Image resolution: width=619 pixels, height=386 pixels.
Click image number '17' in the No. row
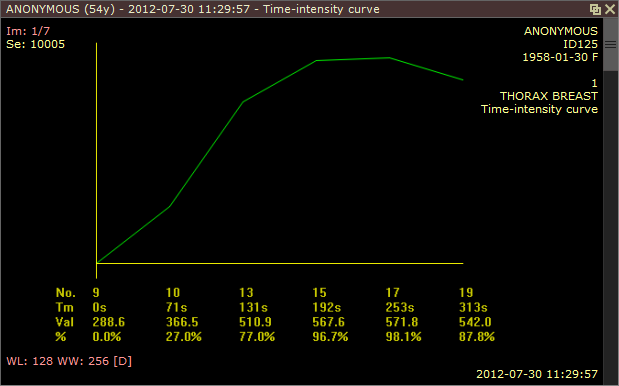tap(393, 292)
